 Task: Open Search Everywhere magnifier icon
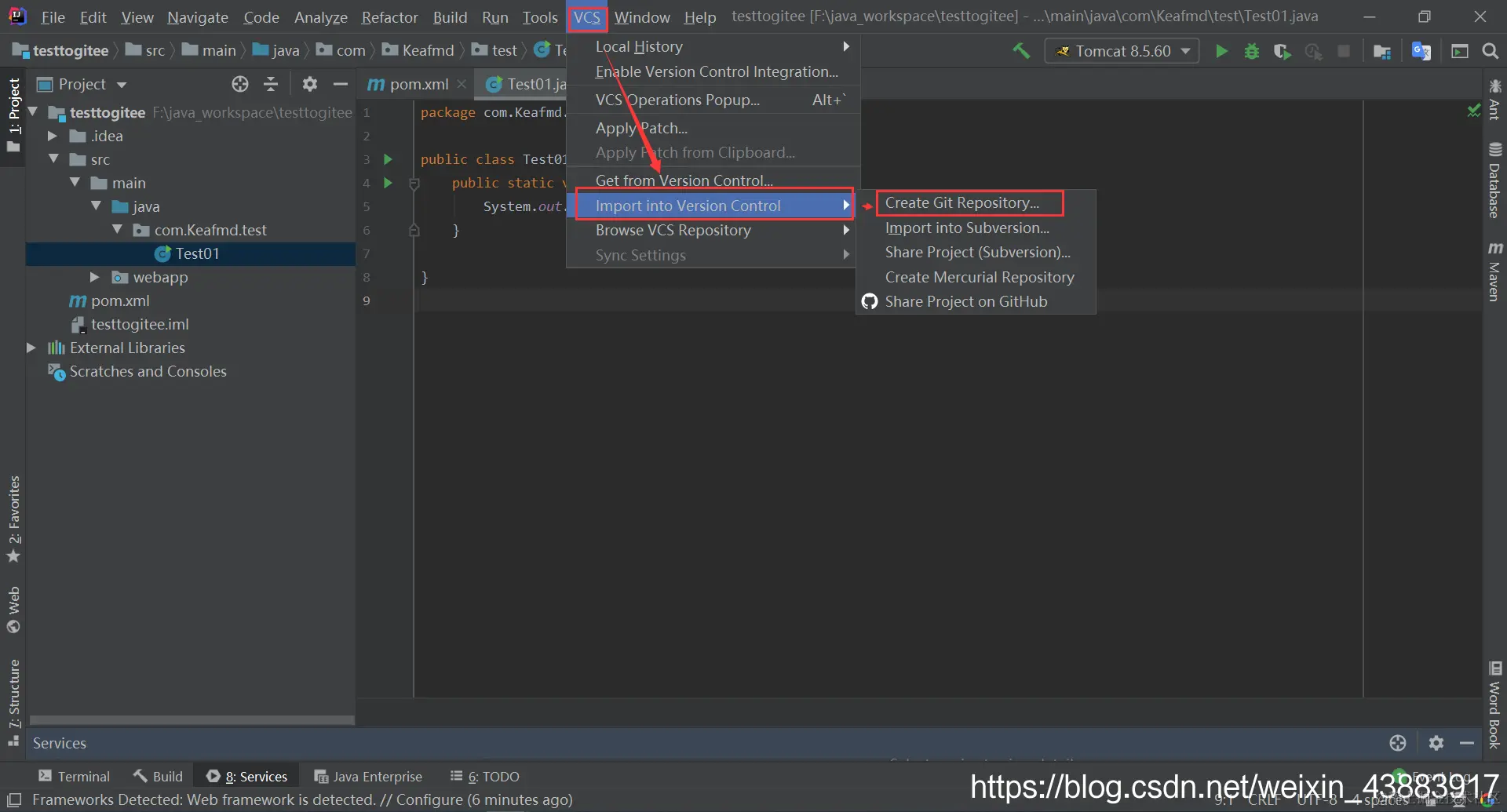pyautogui.click(x=1490, y=51)
